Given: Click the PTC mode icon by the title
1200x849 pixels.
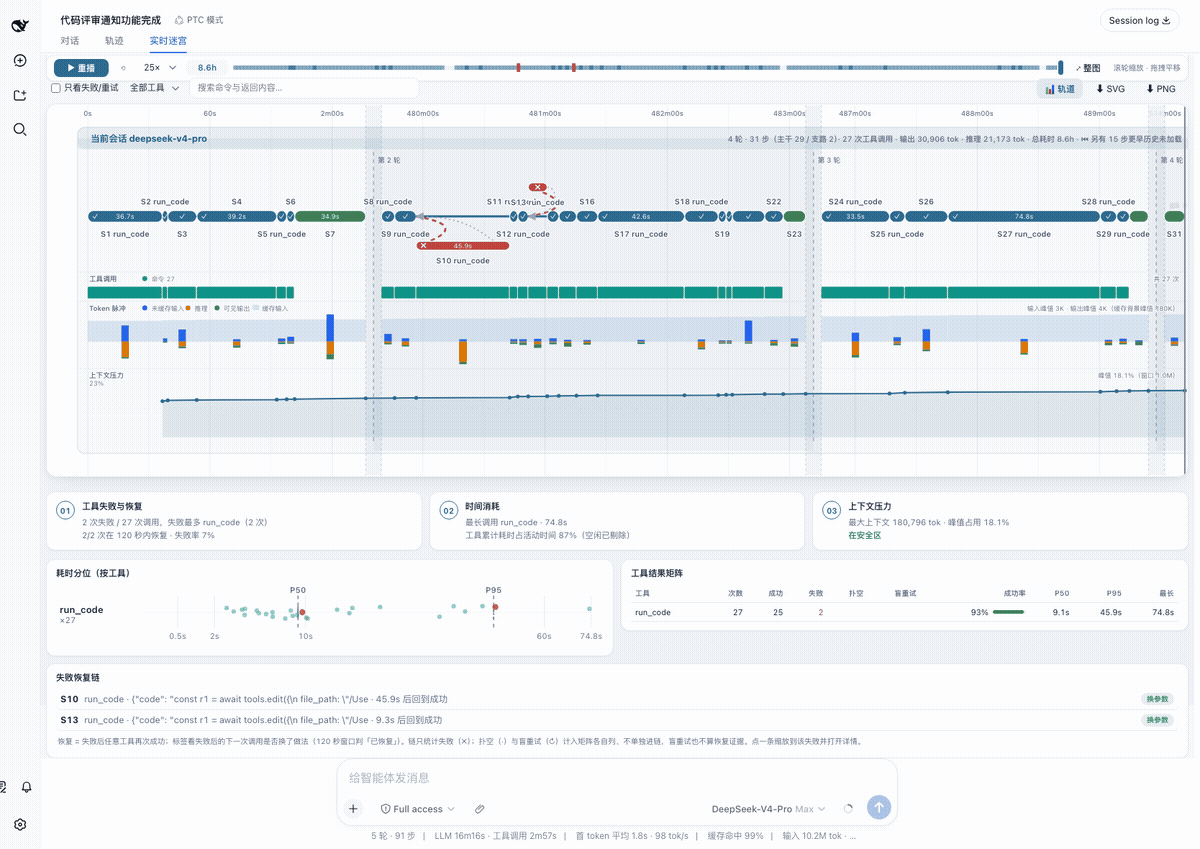Looking at the screenshot, I should (179, 20).
